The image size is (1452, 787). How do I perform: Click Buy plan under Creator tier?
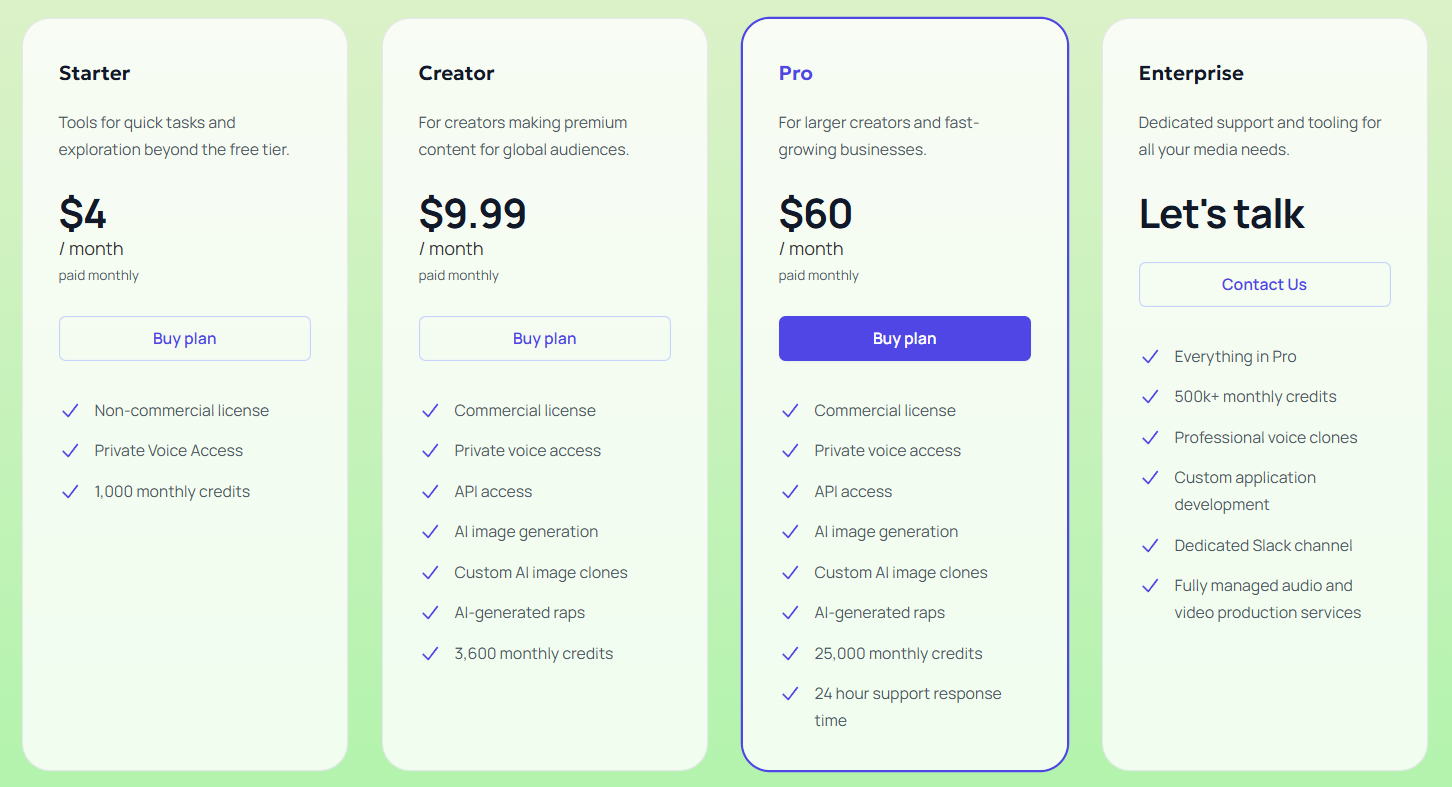544,338
